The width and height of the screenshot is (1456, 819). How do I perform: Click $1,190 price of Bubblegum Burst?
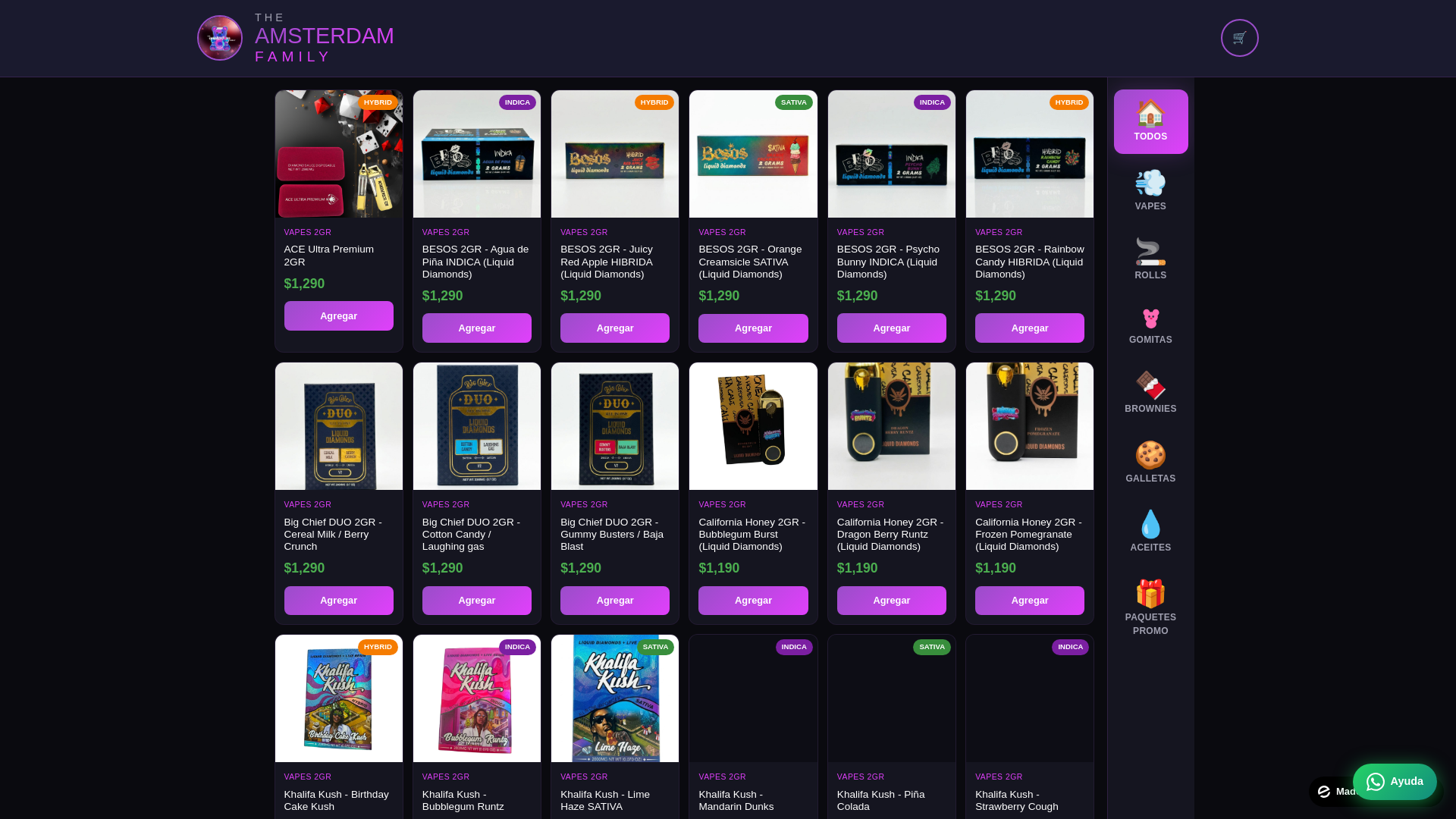pos(719,568)
